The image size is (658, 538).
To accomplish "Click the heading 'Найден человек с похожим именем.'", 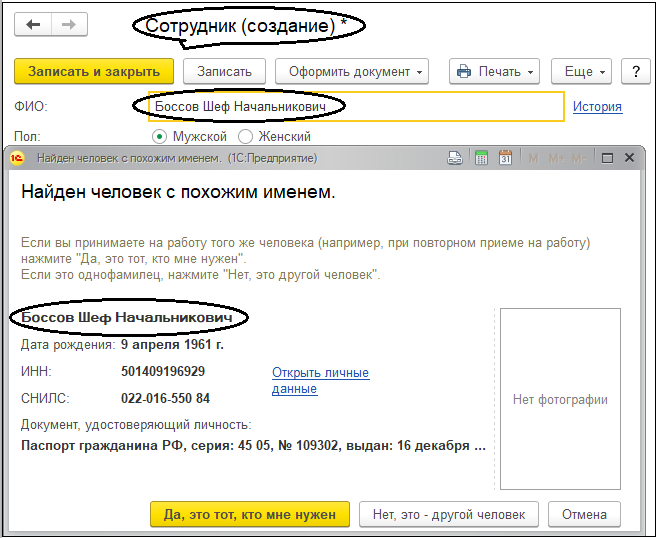I will 178,192.
